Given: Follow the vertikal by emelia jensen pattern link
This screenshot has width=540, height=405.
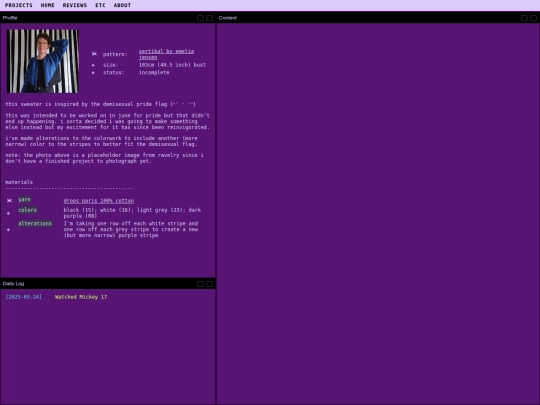Looking at the screenshot, I should click(x=166, y=54).
